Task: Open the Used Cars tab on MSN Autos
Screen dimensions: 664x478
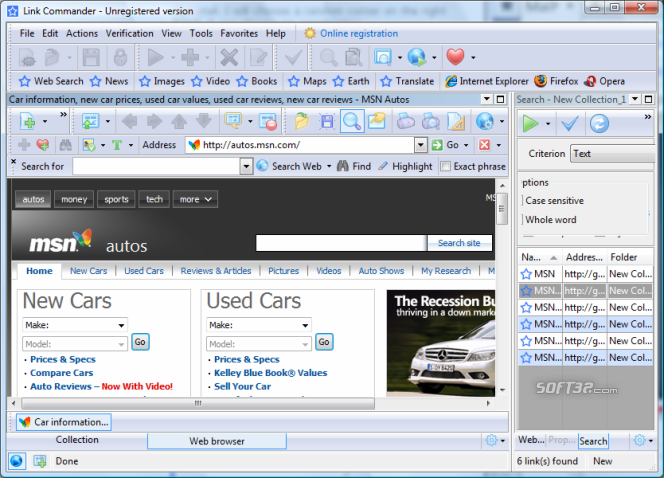Action: 144,271
